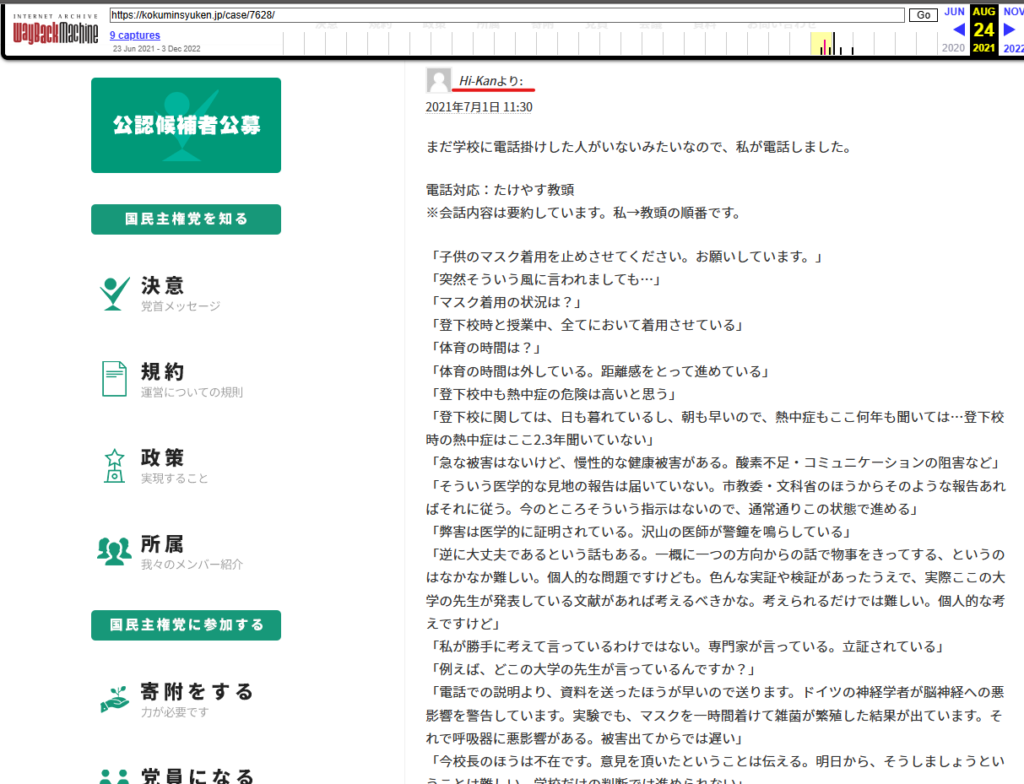Open the 政策 menu item text
This screenshot has width=1024, height=784.
163,458
